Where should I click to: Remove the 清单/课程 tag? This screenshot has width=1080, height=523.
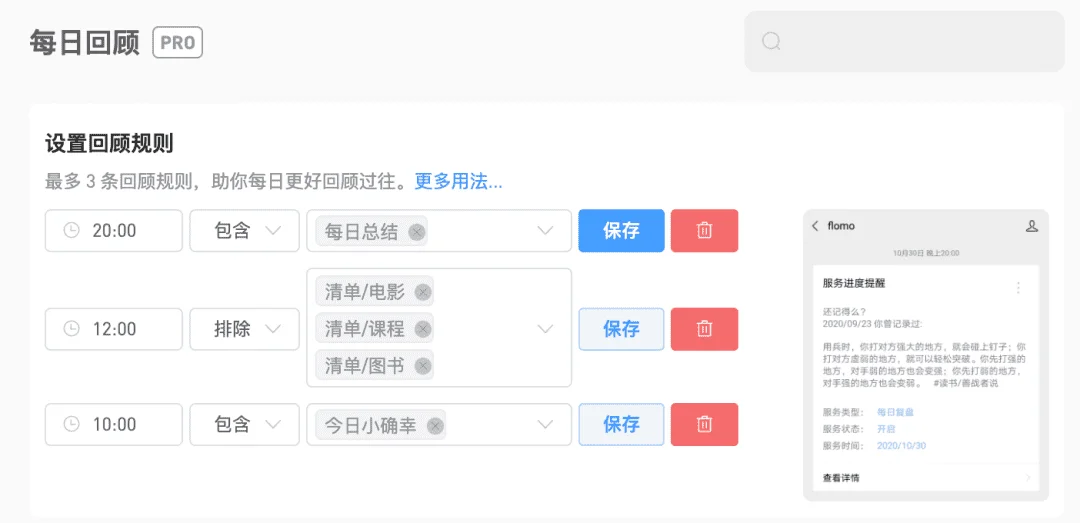tap(423, 329)
